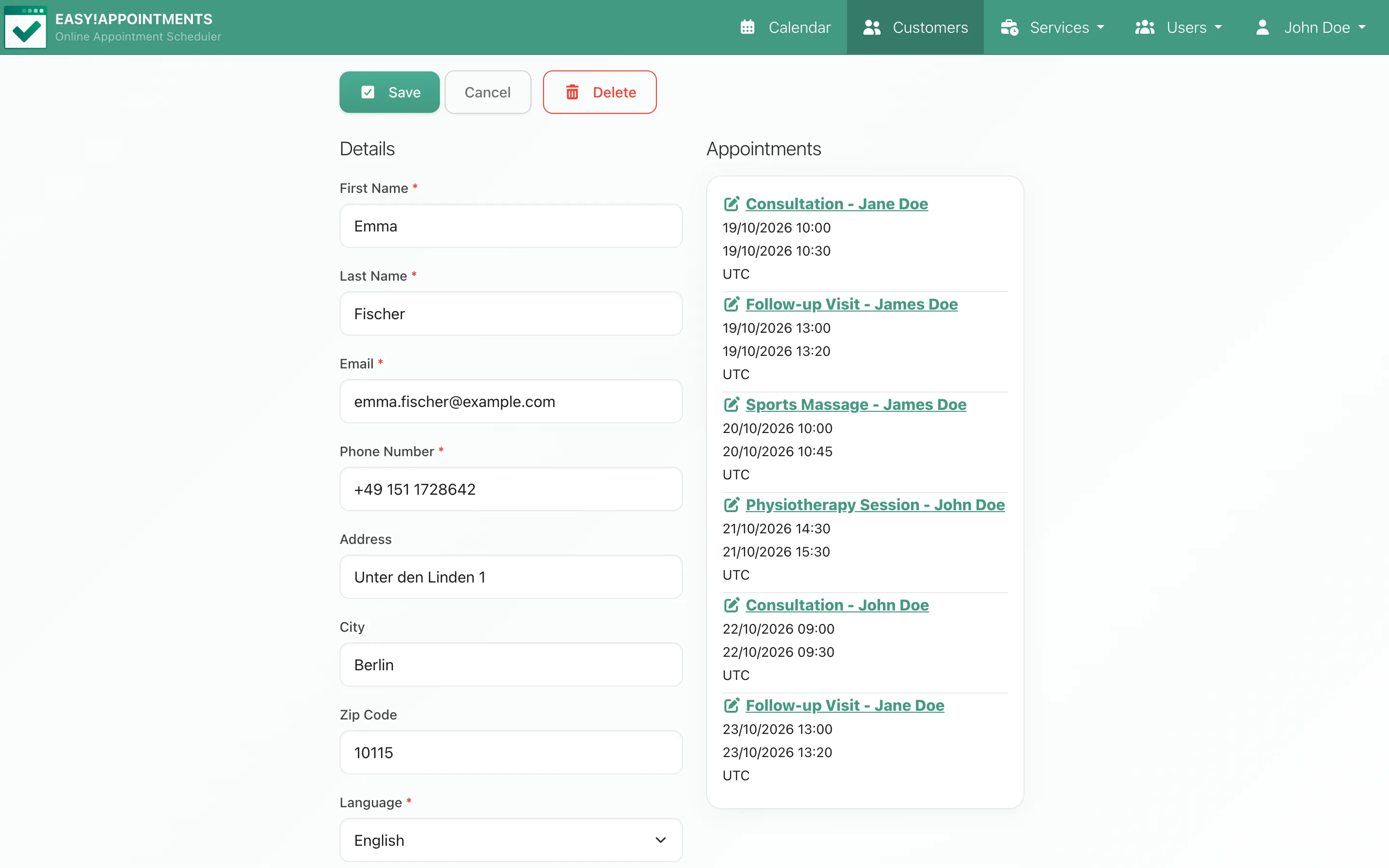Expand the John Doe account caret
Screen dimensions: 1389x868
point(1362,27)
